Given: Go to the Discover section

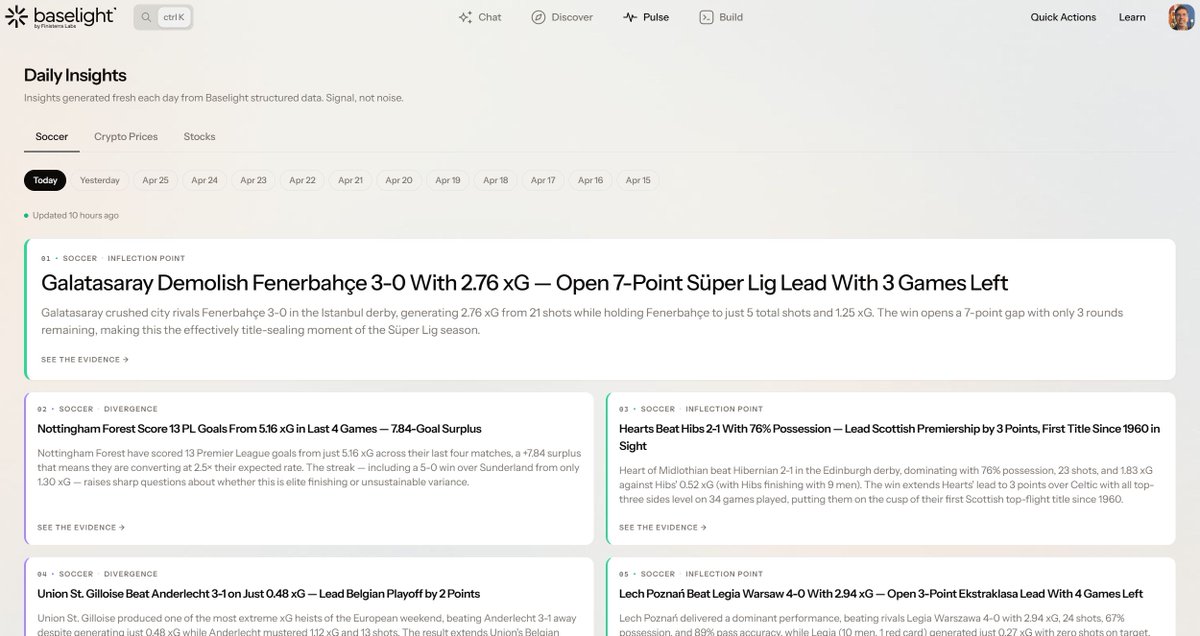Looking at the screenshot, I should pyautogui.click(x=562, y=17).
